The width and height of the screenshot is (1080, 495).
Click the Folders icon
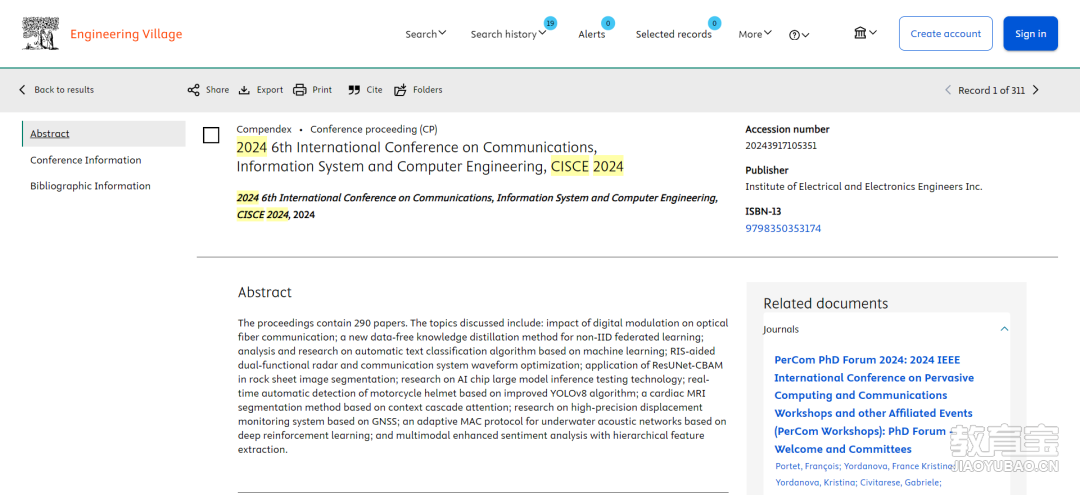[400, 89]
